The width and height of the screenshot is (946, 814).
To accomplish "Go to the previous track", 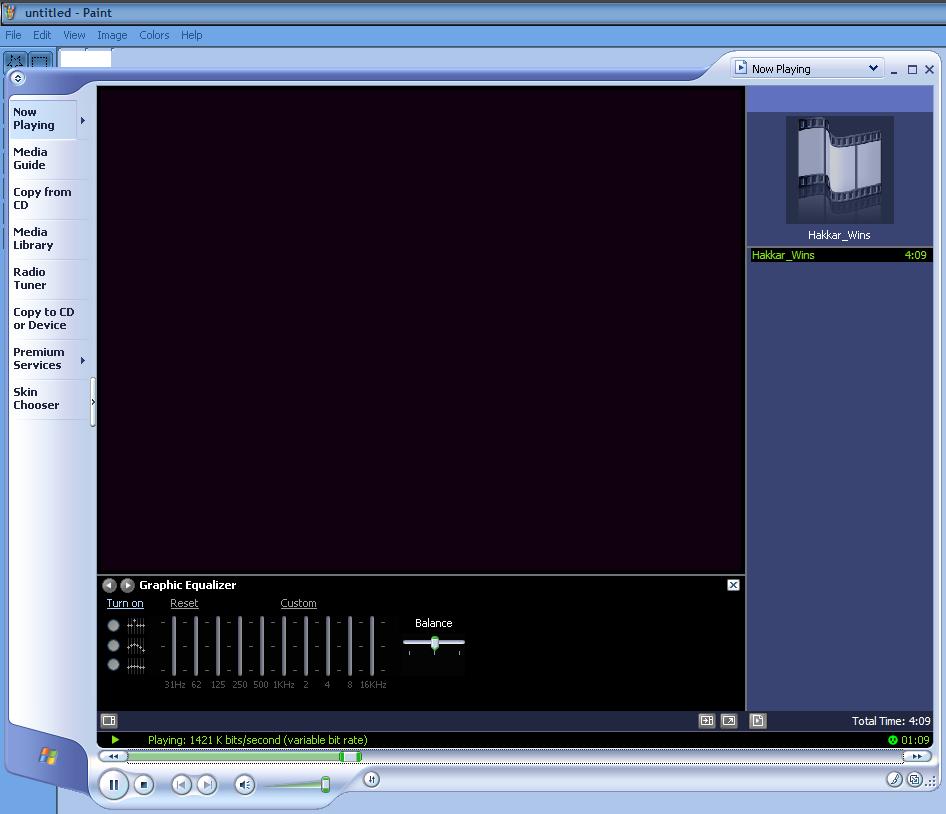I will 182,784.
